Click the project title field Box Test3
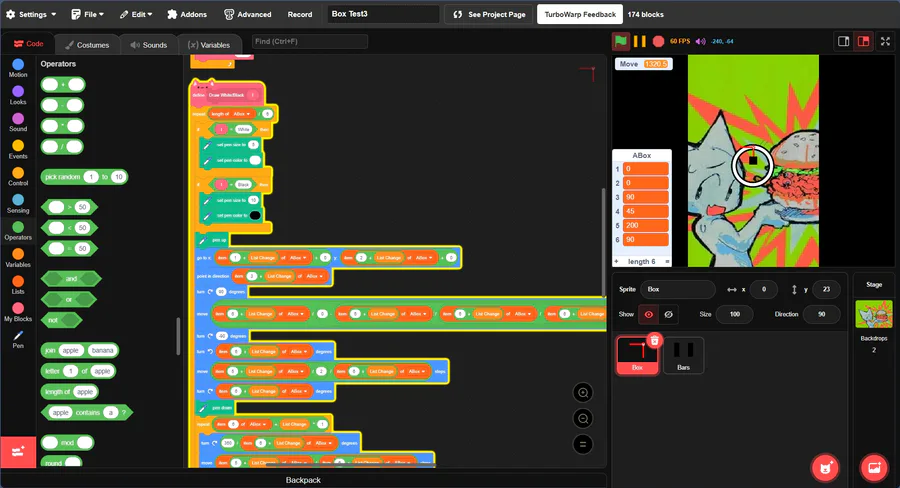900x488 pixels. tap(383, 14)
